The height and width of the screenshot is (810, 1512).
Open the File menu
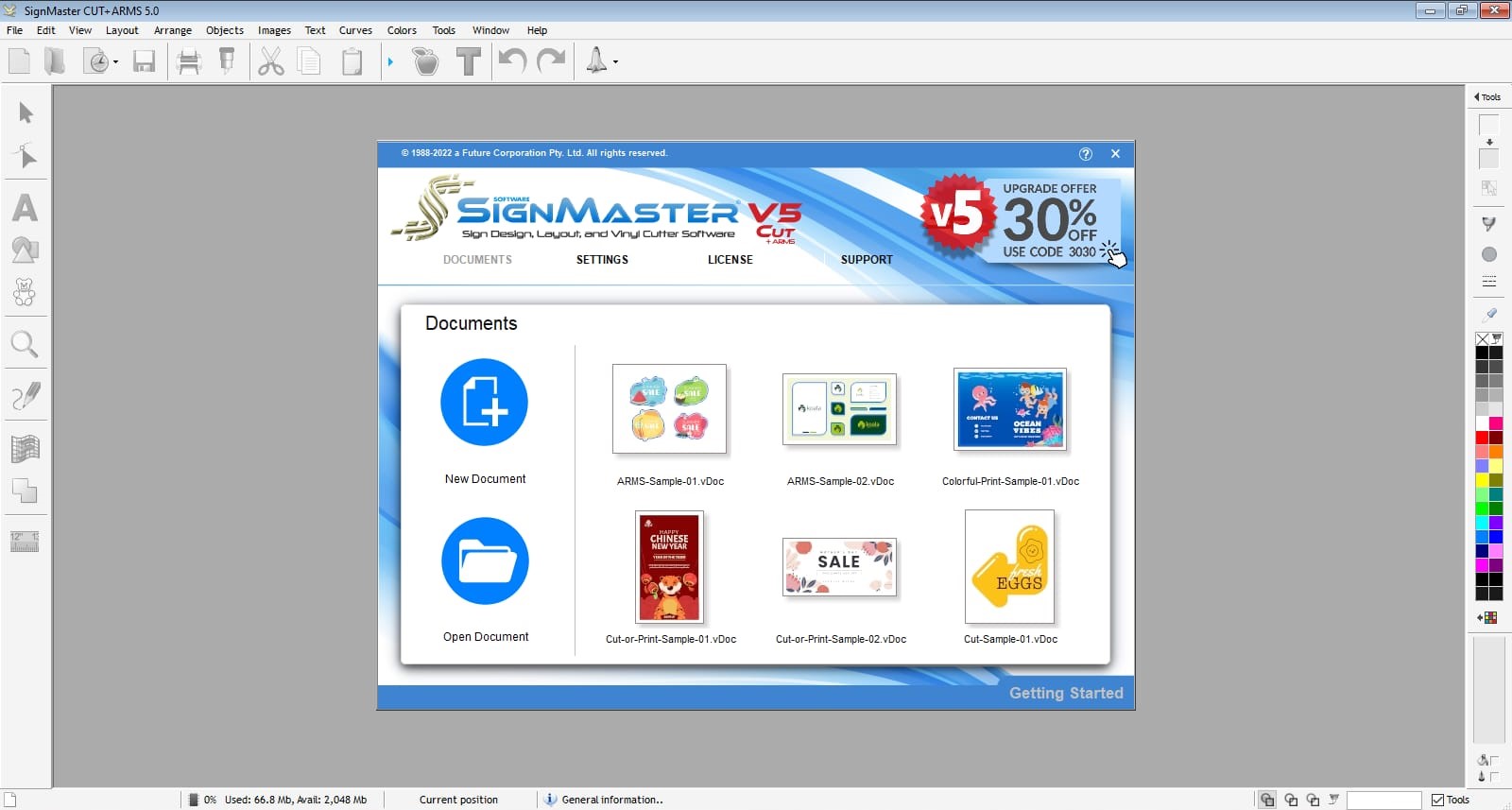[x=15, y=30]
